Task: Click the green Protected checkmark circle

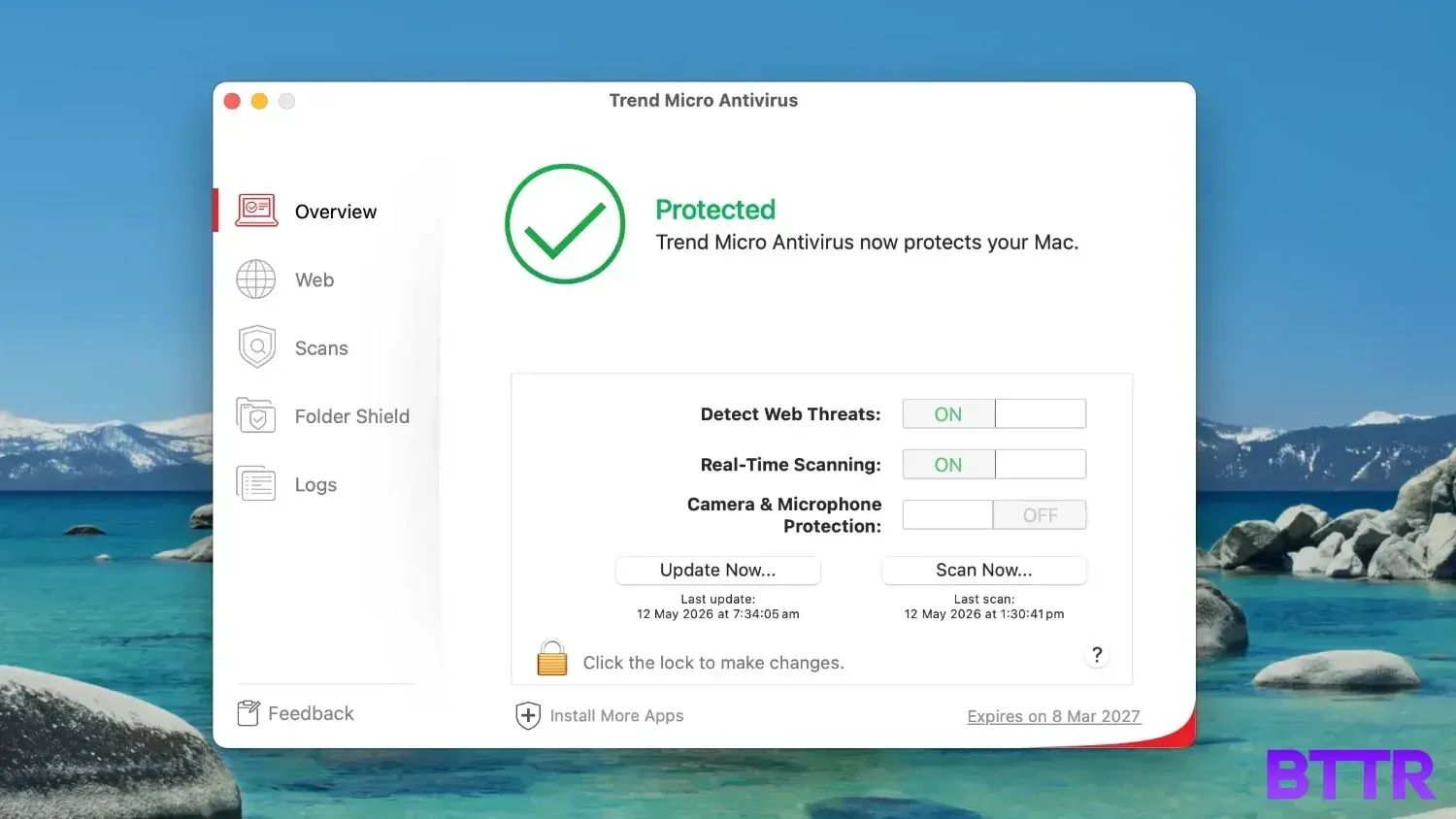Action: [x=565, y=224]
